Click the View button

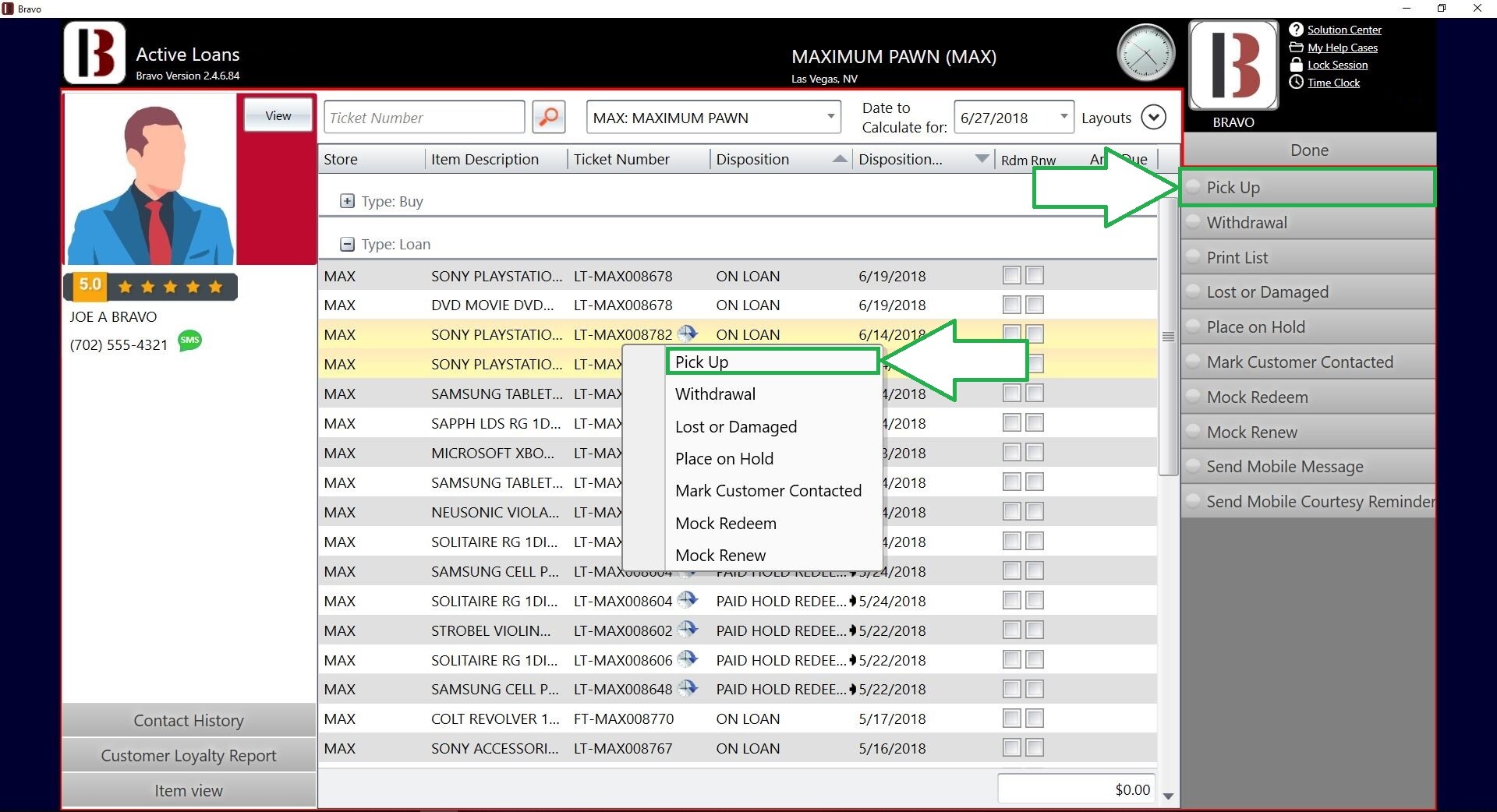pyautogui.click(x=278, y=115)
